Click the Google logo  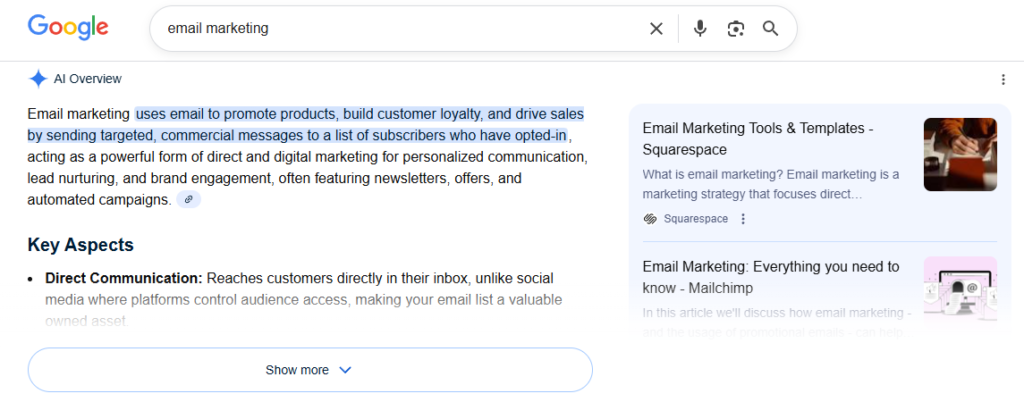[x=68, y=28]
